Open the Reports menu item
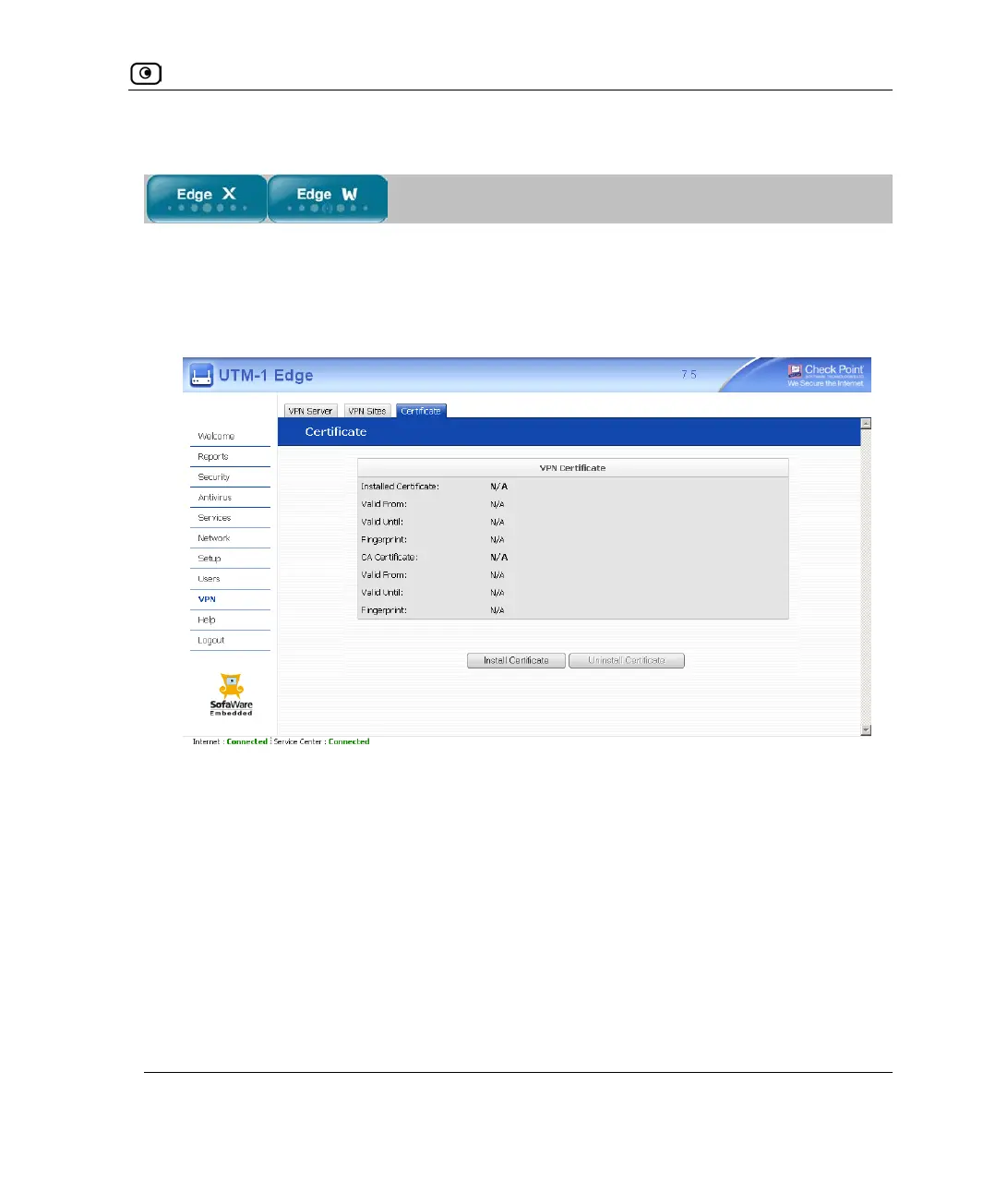This screenshot has width=995, height=1204. 212,456
